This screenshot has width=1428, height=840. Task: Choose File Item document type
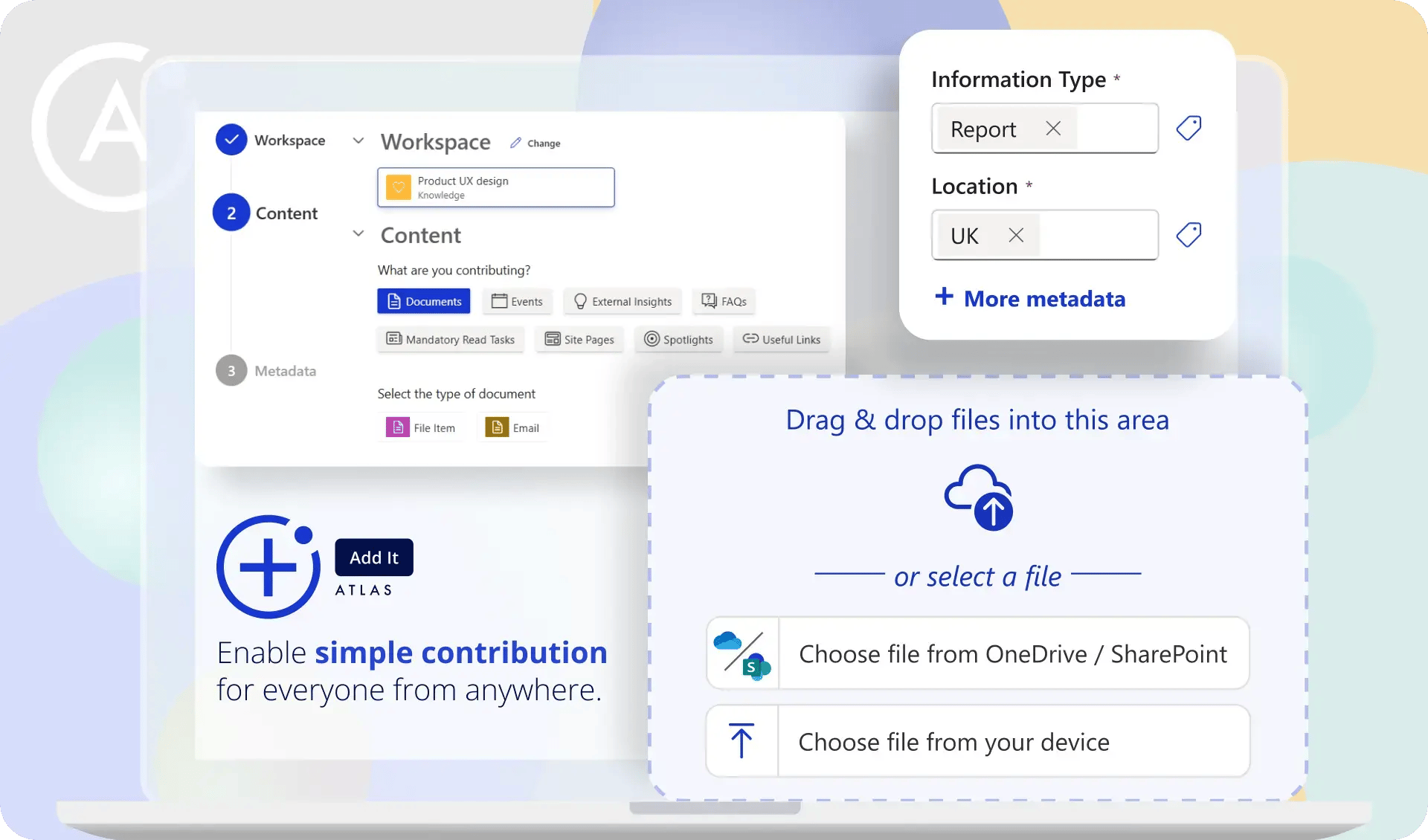click(421, 427)
